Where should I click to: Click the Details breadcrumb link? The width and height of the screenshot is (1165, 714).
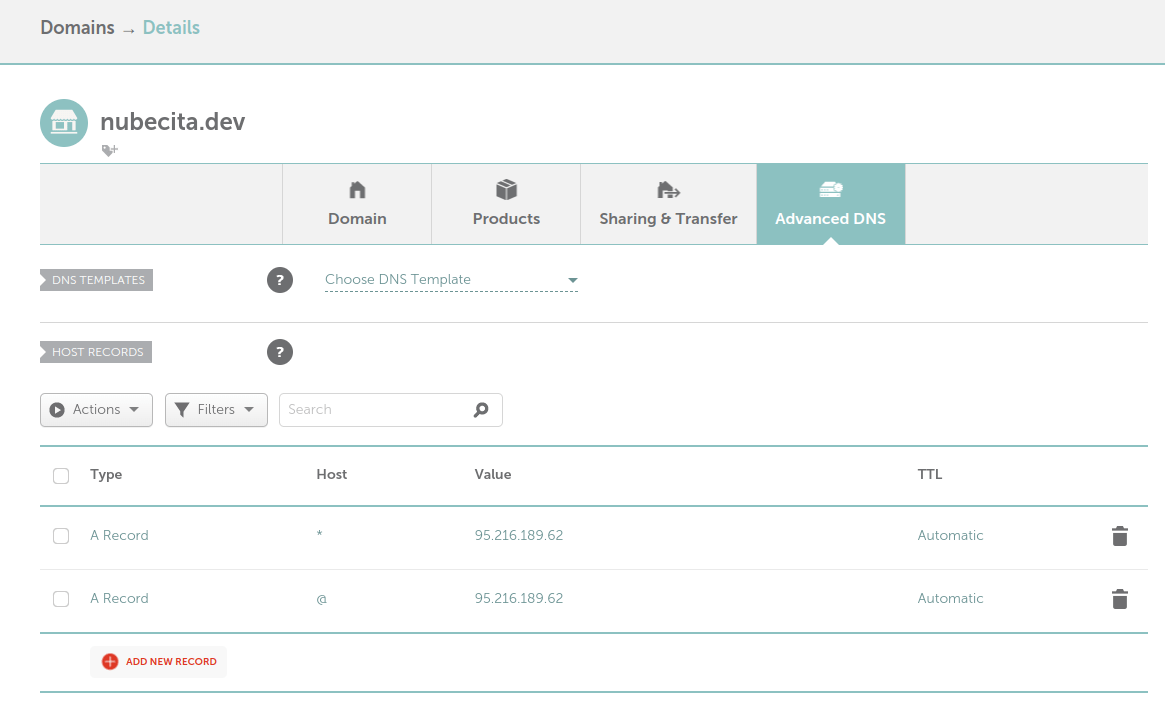click(171, 27)
